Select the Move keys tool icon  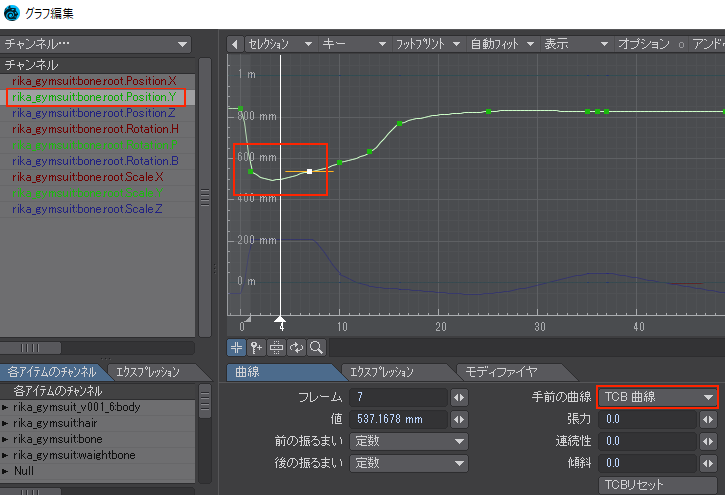click(236, 348)
